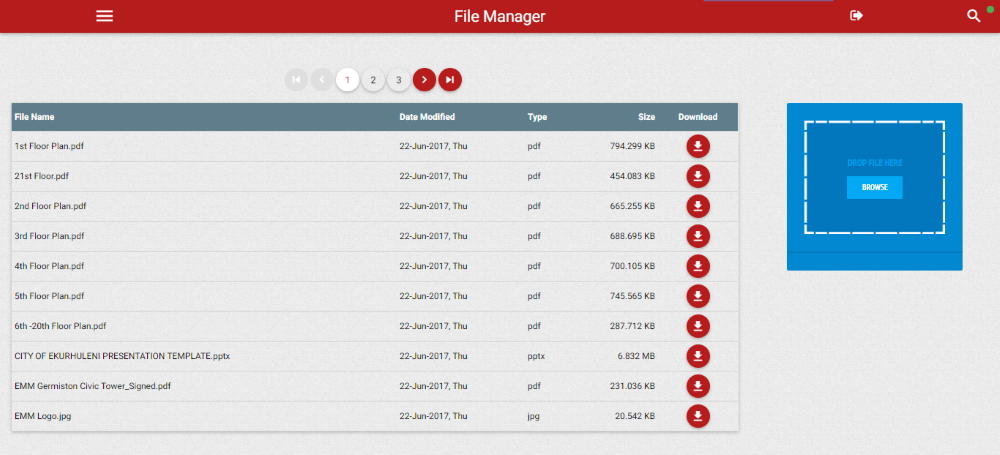1000x455 pixels.
Task: Sort files by the Date Modified column
Action: pos(427,117)
